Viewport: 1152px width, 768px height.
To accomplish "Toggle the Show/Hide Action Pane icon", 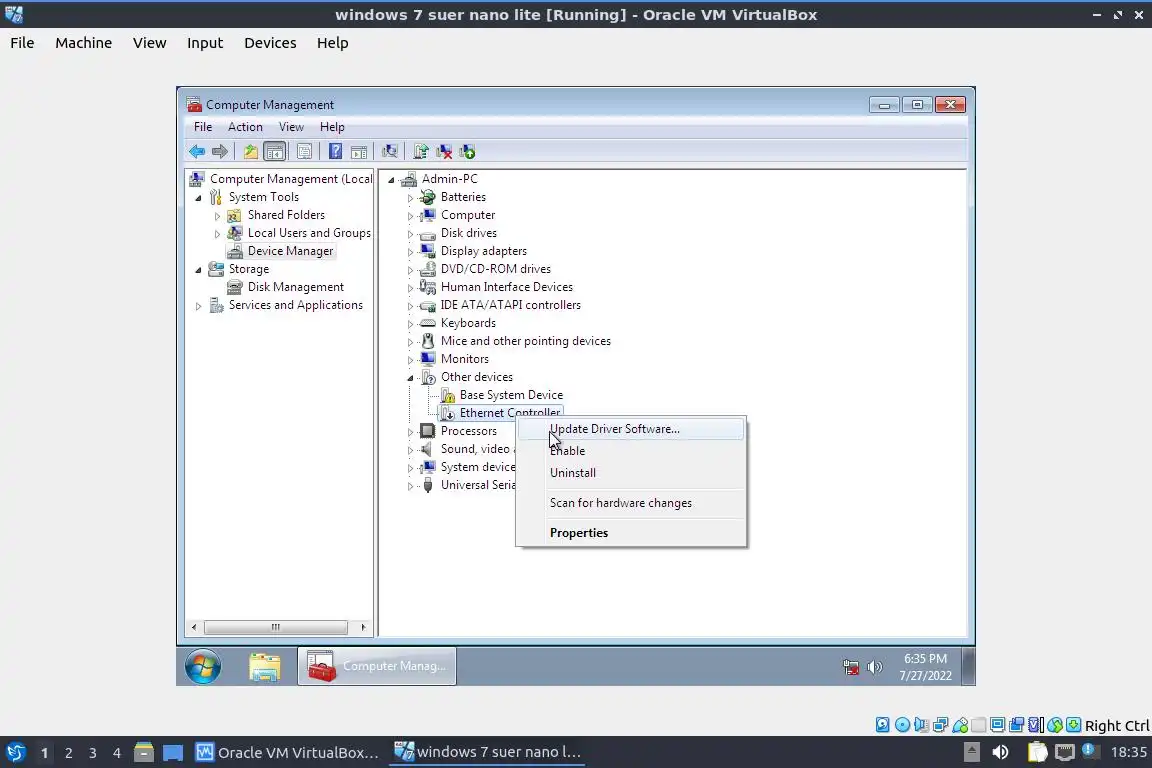I will tap(359, 151).
